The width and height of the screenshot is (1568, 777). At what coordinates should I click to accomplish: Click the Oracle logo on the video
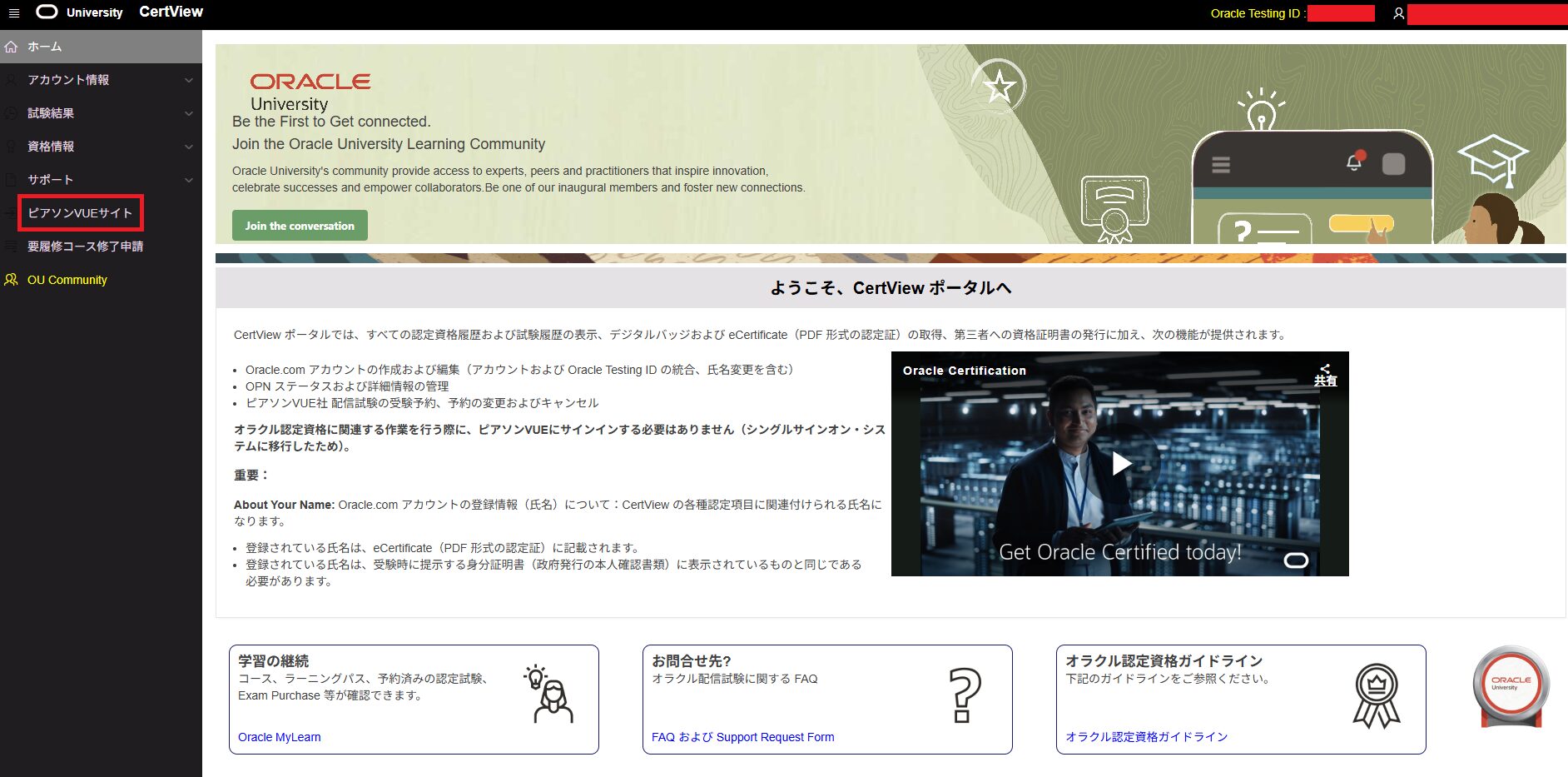pos(1296,560)
